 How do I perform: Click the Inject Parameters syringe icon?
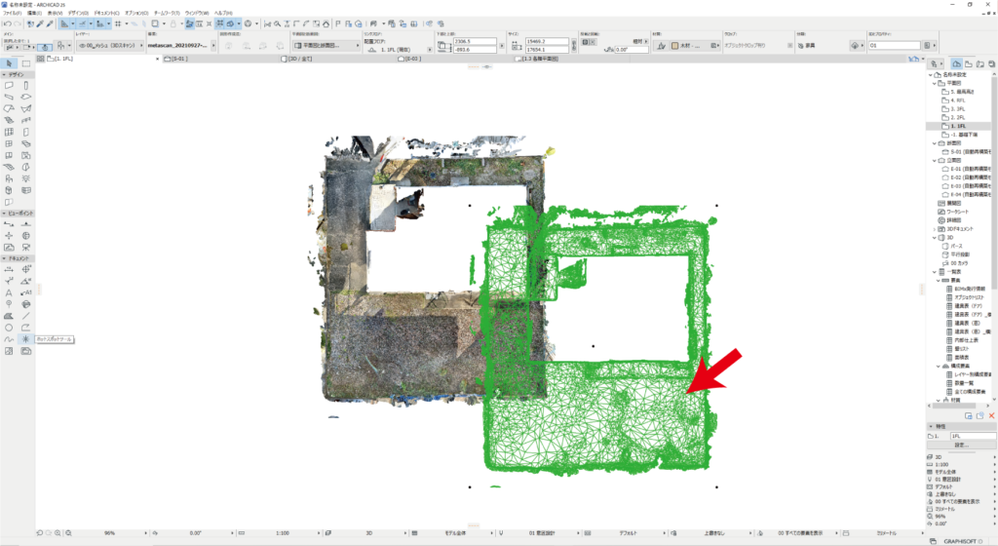[50, 24]
